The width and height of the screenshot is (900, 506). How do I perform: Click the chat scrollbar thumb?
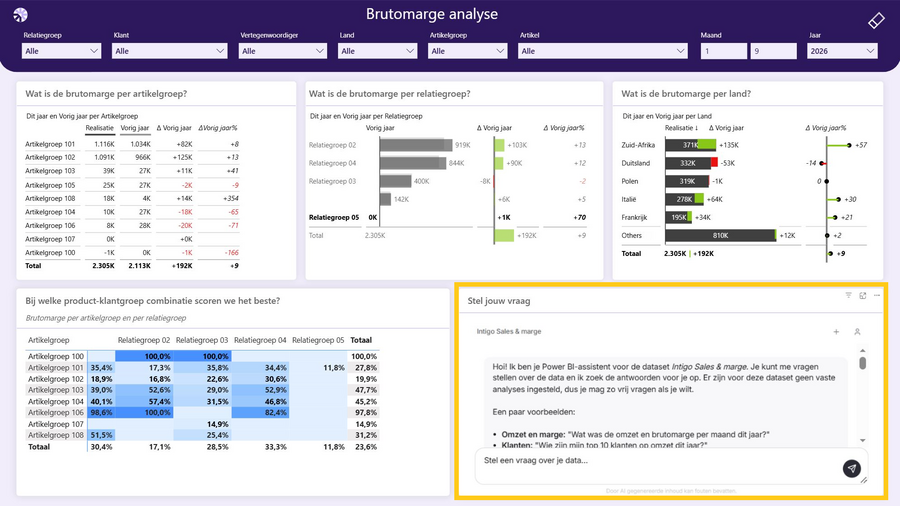[863, 363]
